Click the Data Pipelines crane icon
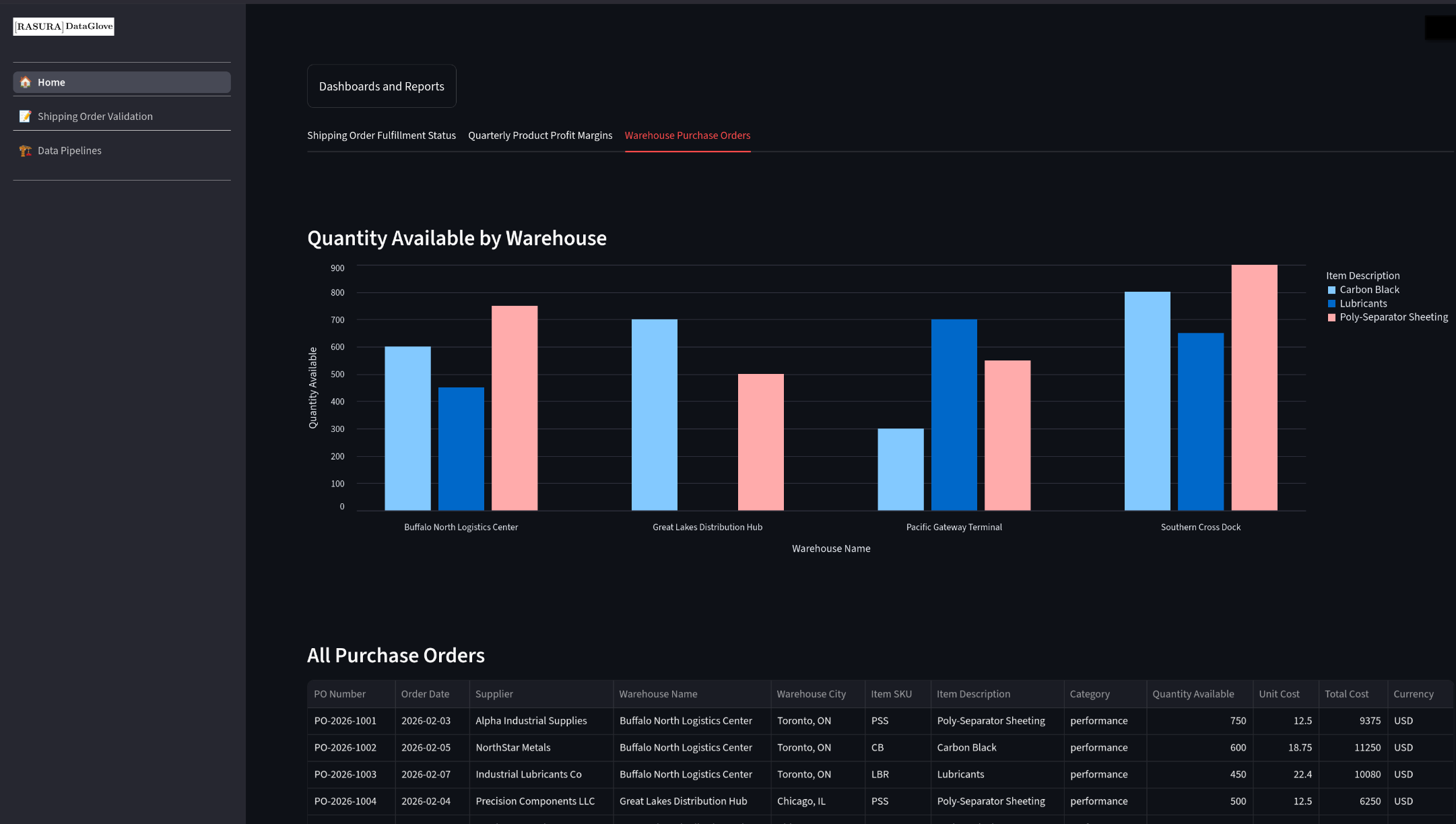Image resolution: width=1456 pixels, height=824 pixels. click(x=26, y=151)
